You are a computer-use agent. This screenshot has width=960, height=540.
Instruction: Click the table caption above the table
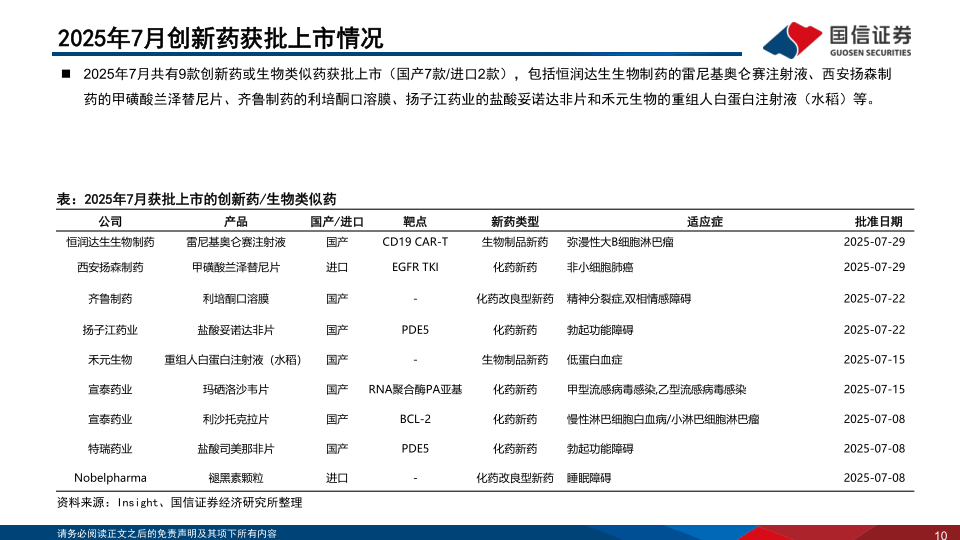tap(196, 200)
